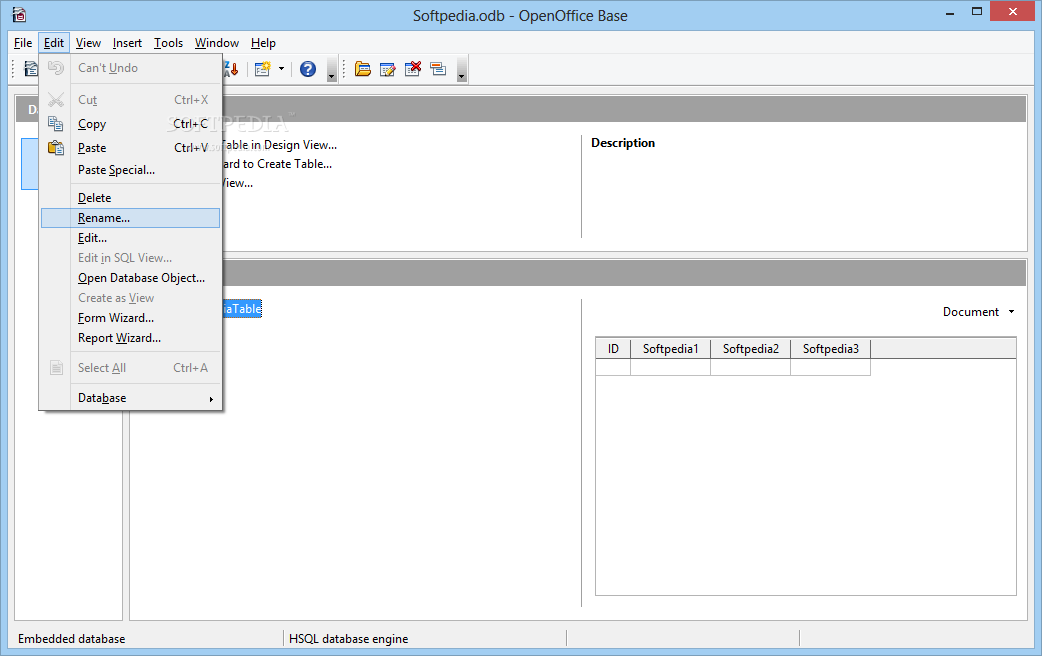Image resolution: width=1042 pixels, height=656 pixels.
Task: Select the Rename... menu entry
Action: click(130, 218)
